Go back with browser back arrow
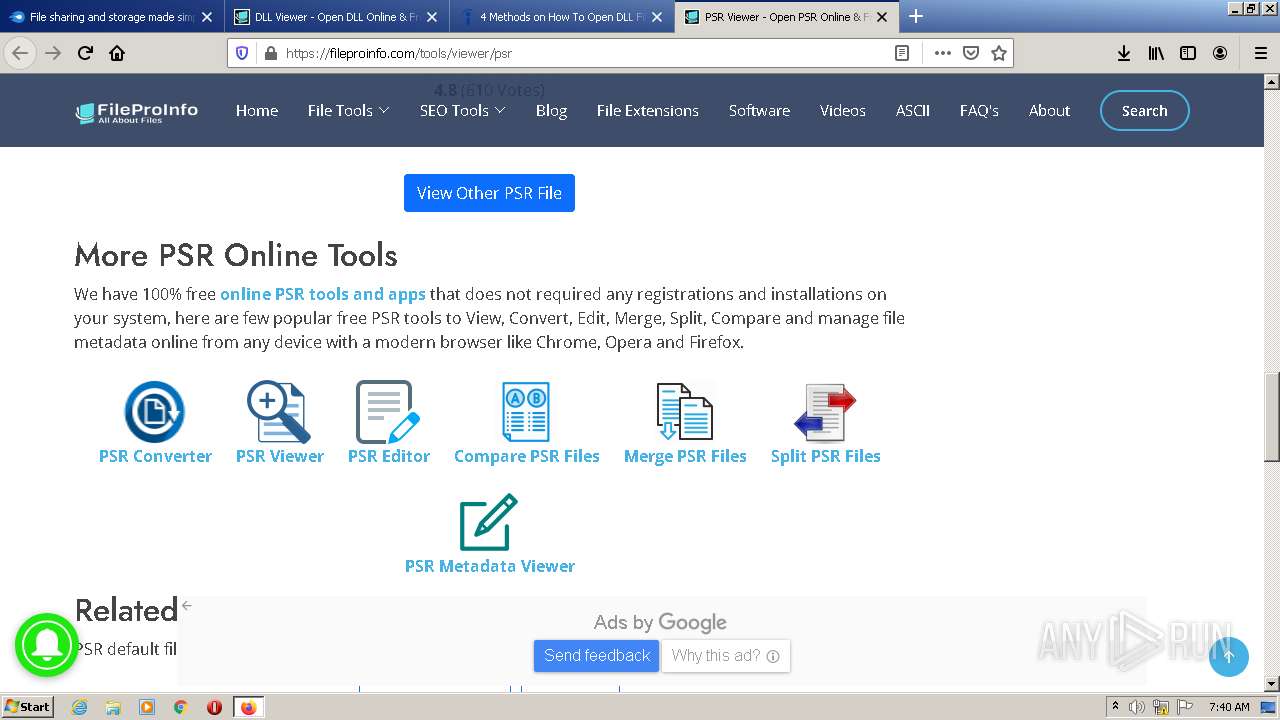Screen dimensions: 1280x720 (x=20, y=53)
